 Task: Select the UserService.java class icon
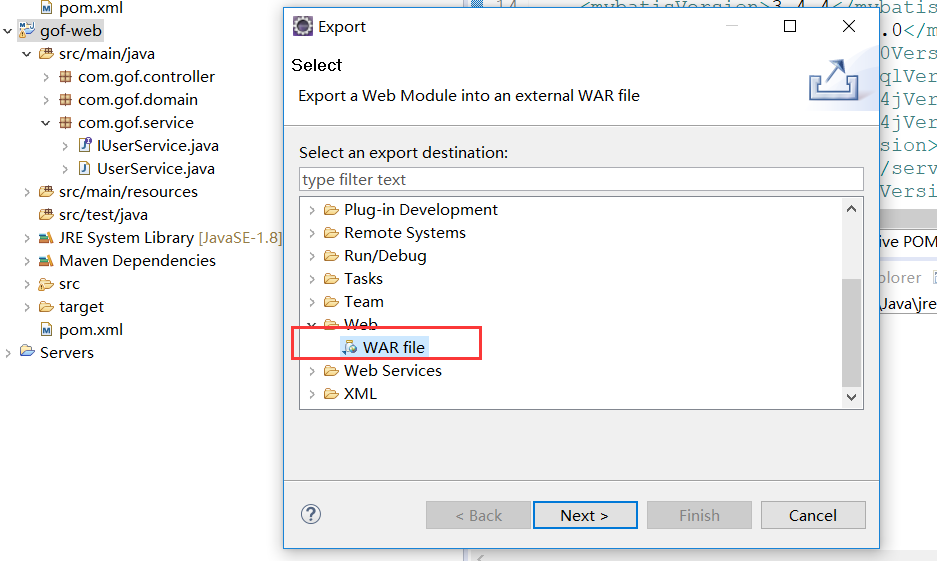coord(85,168)
